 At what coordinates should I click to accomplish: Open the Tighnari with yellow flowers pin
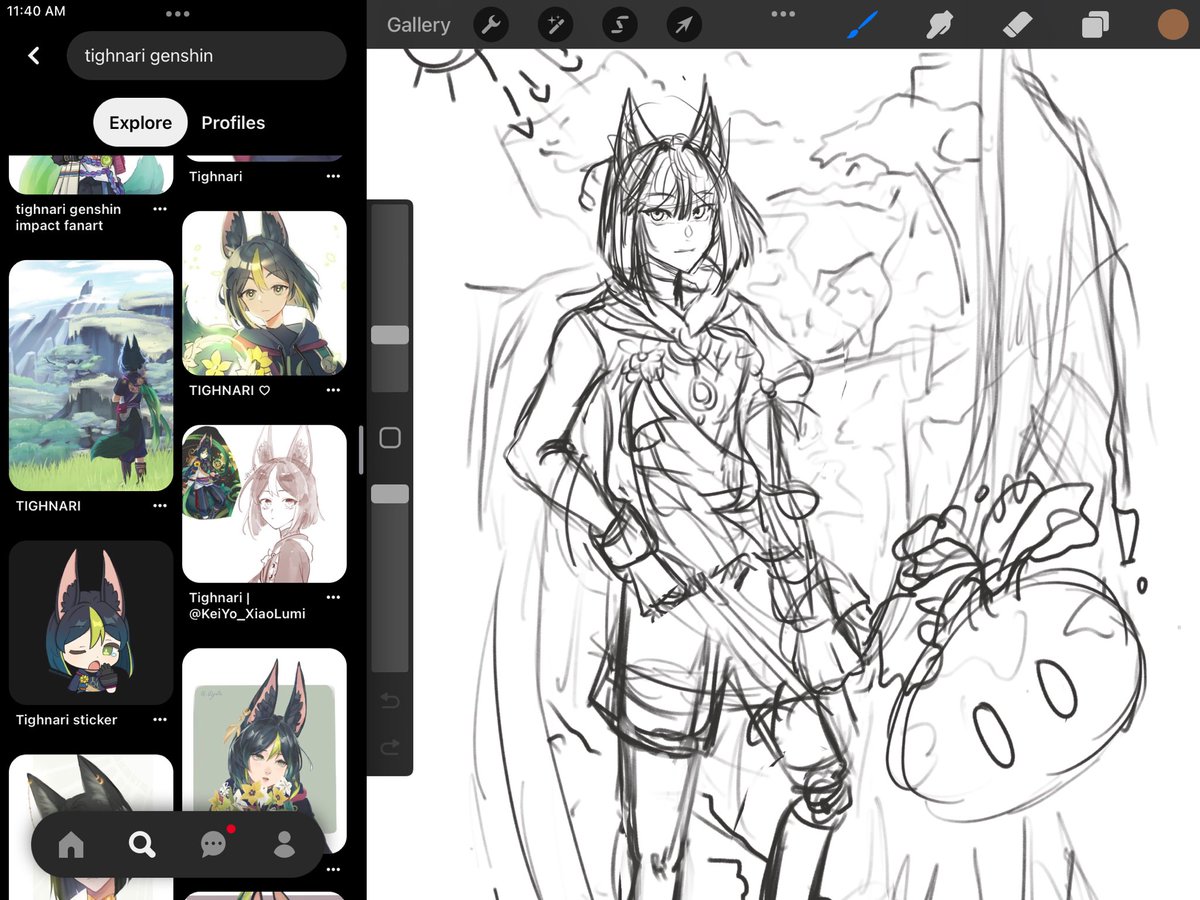point(265,750)
